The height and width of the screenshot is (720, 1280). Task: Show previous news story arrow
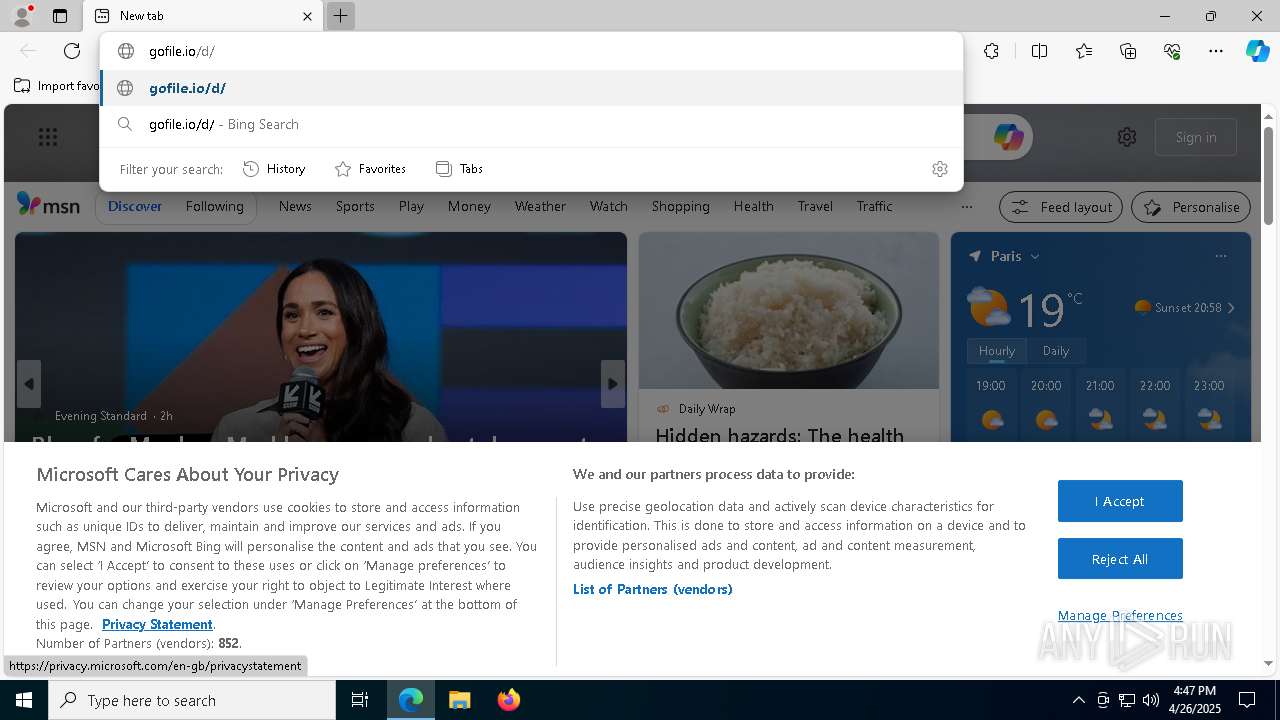pos(29,384)
